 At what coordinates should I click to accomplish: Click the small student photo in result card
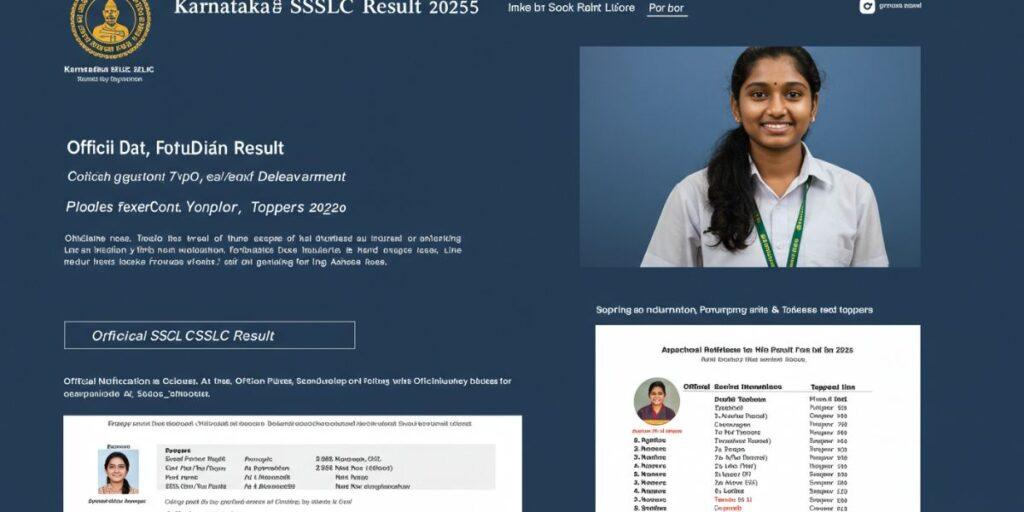point(118,471)
